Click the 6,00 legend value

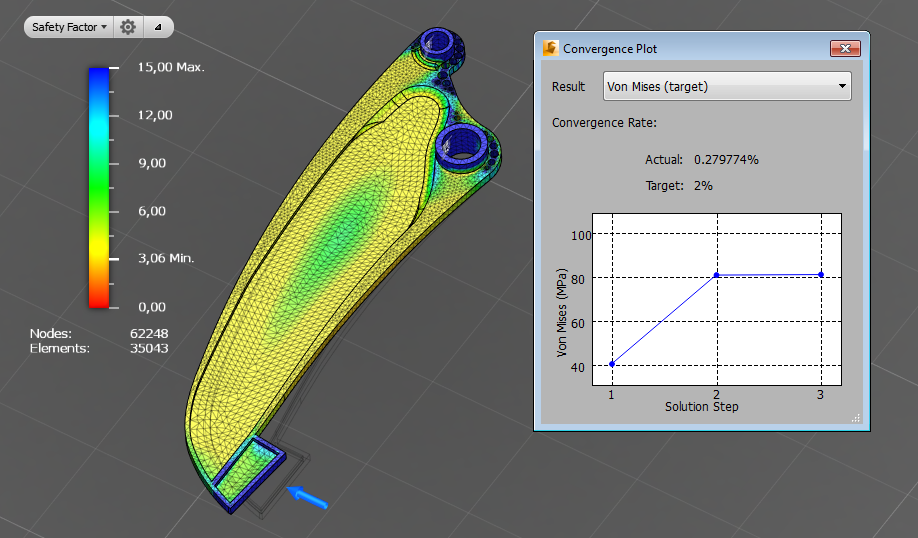point(152,211)
